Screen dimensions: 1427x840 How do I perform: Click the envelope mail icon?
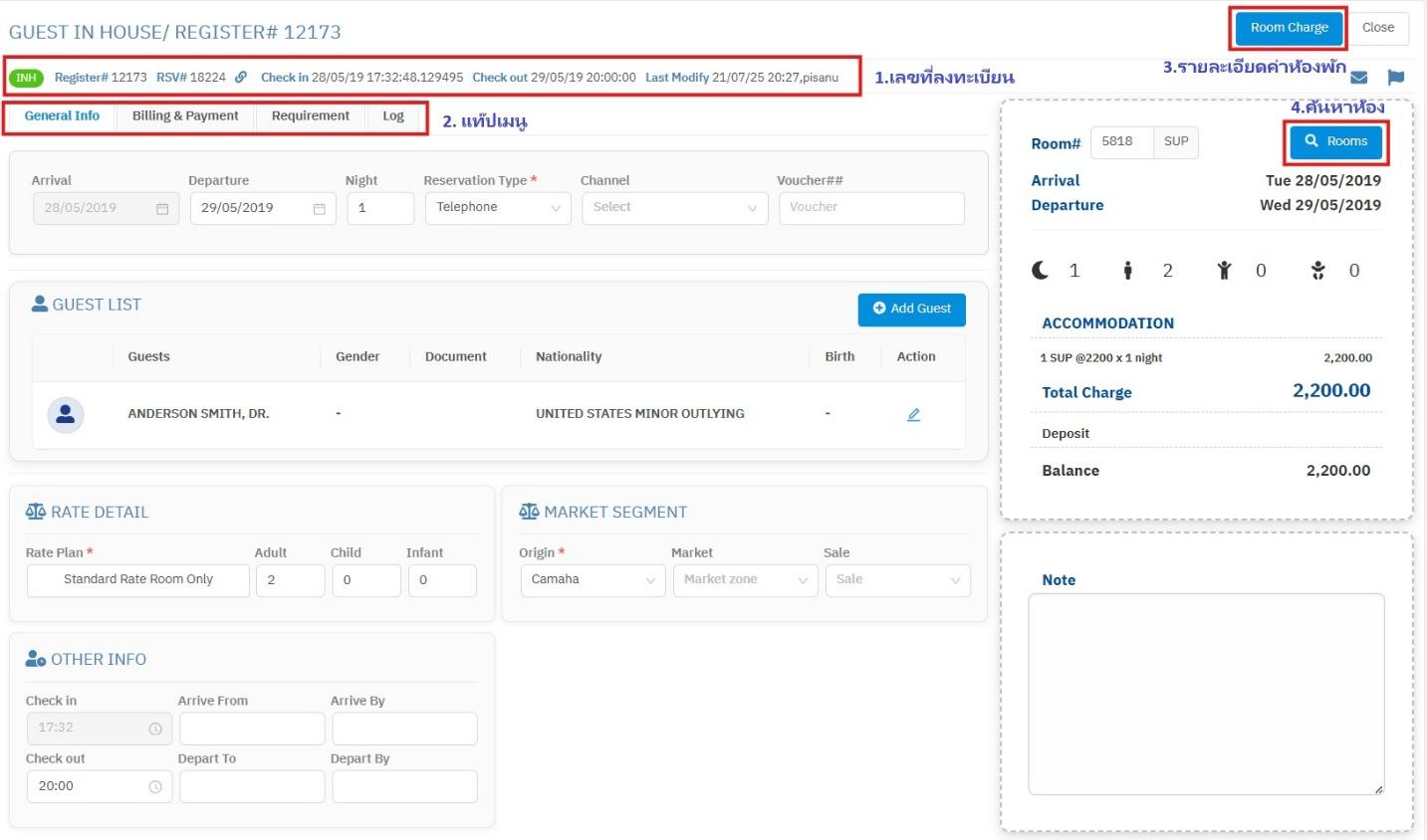pos(1359,78)
